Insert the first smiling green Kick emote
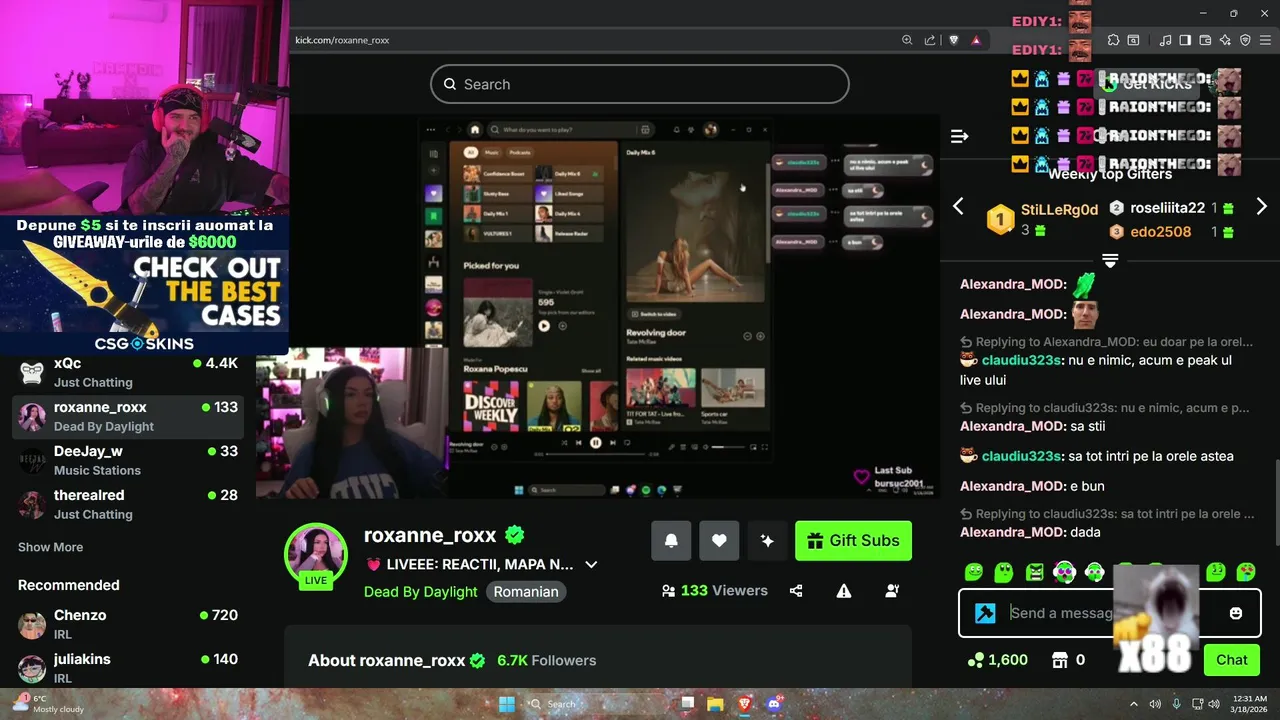The height and width of the screenshot is (720, 1280). (x=974, y=572)
